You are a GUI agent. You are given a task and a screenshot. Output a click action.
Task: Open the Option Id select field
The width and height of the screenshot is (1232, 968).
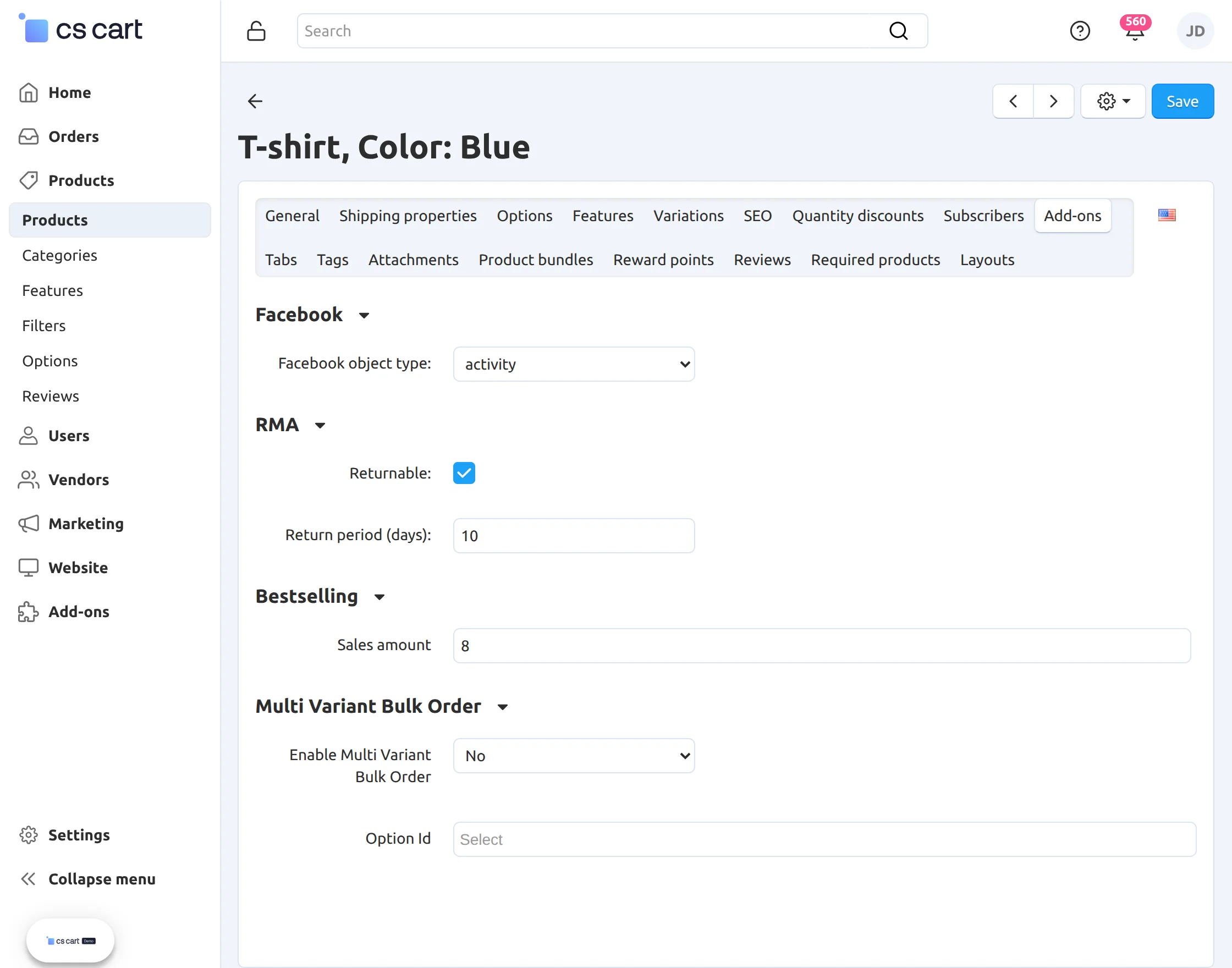pyautogui.click(x=824, y=839)
